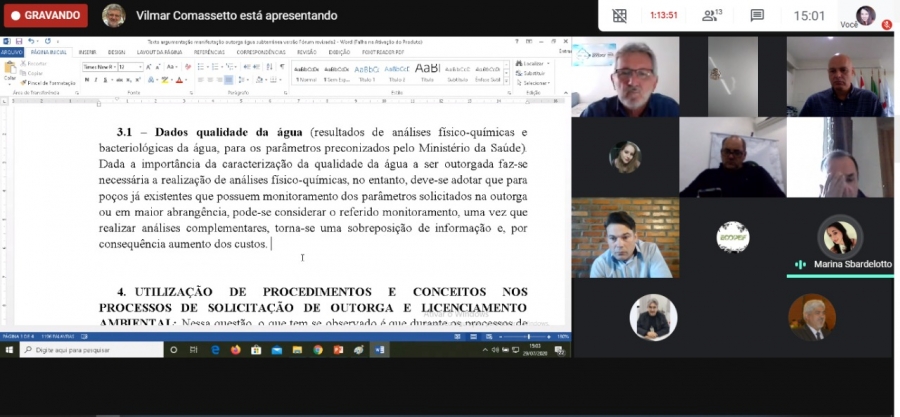Click the numbered list icon

pyautogui.click(x=215, y=67)
